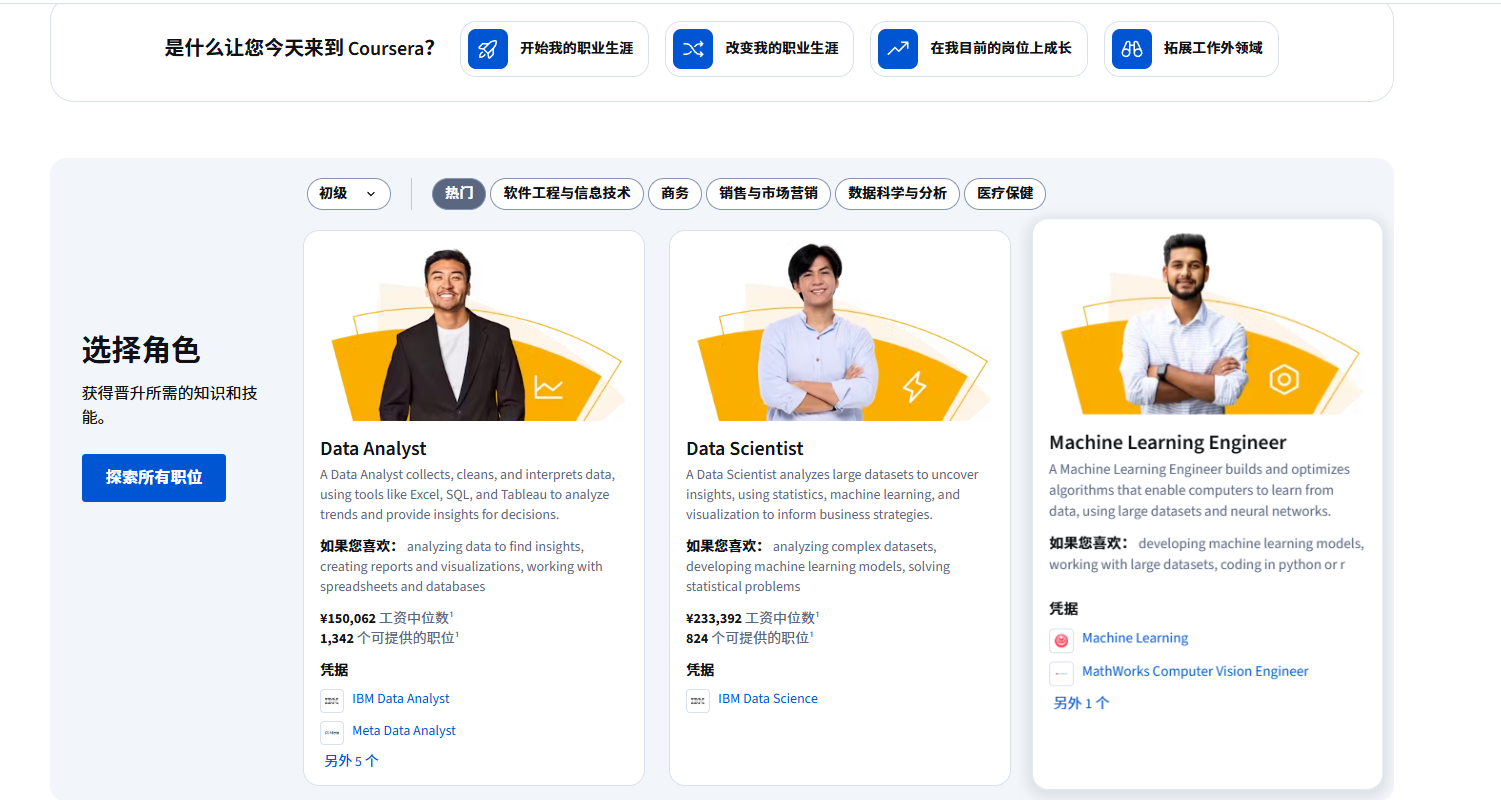Click the red logo beside Machine Learning credential

click(x=1061, y=640)
